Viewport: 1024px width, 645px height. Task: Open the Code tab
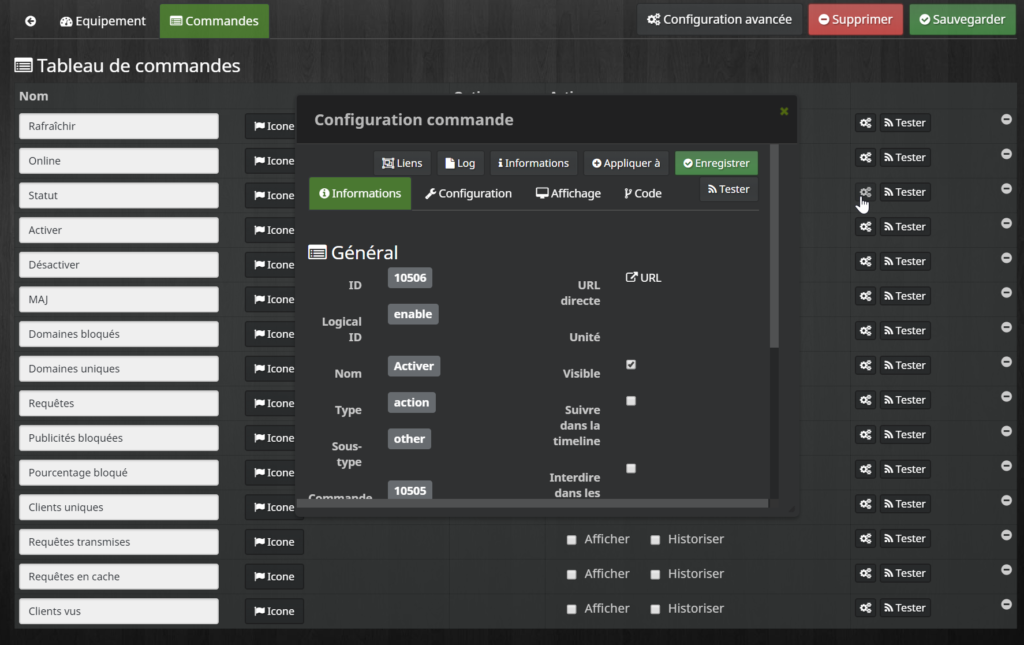(x=643, y=193)
